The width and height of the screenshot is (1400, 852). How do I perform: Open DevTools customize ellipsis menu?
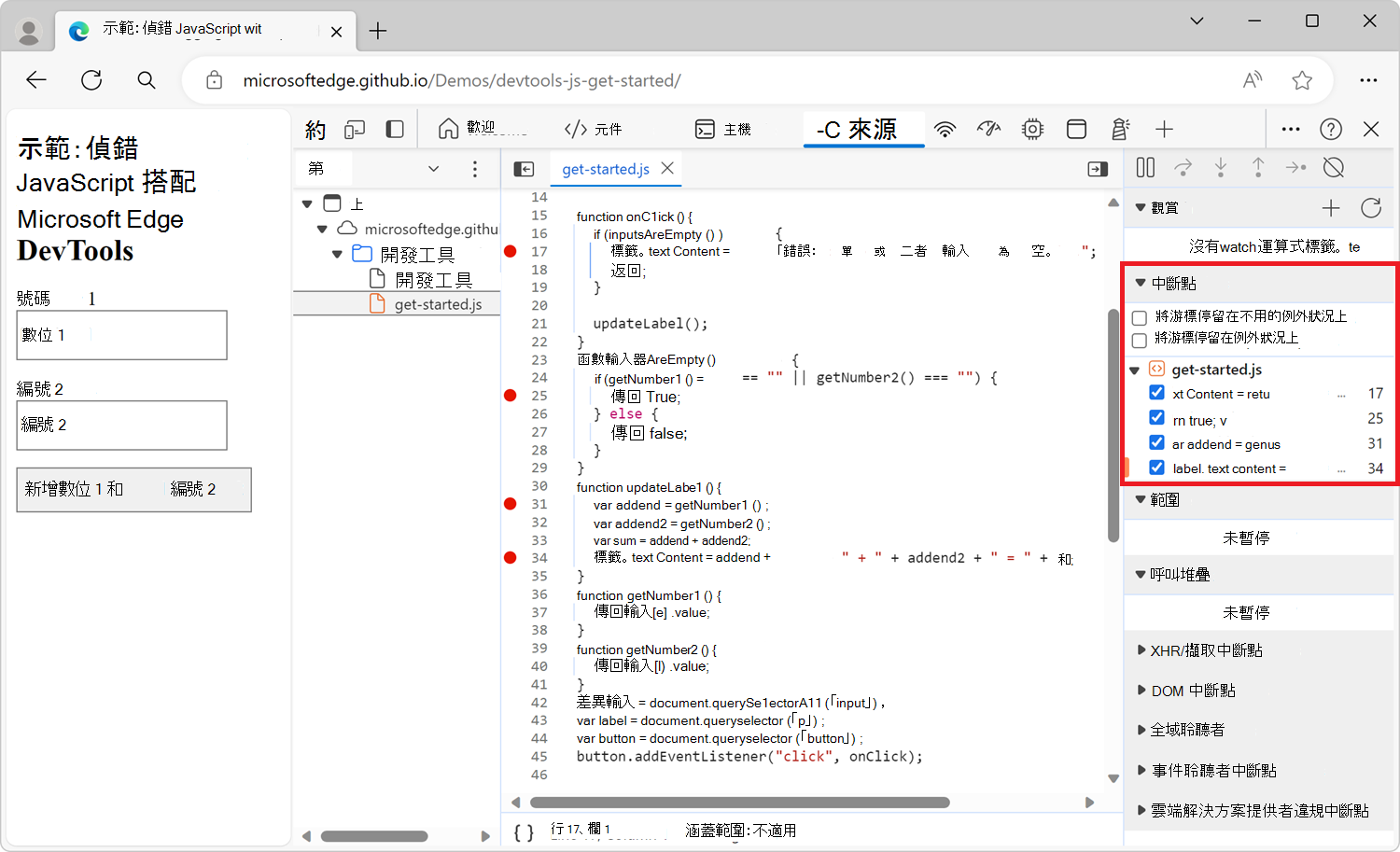pos(1291,130)
